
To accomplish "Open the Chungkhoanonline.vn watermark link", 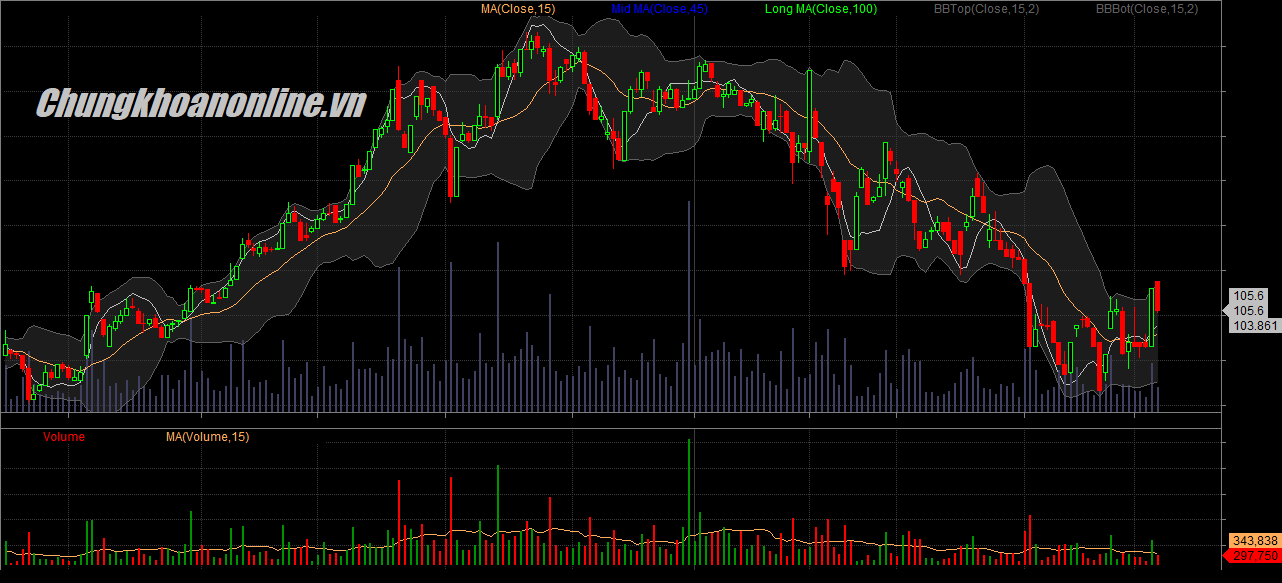I will click(201, 103).
